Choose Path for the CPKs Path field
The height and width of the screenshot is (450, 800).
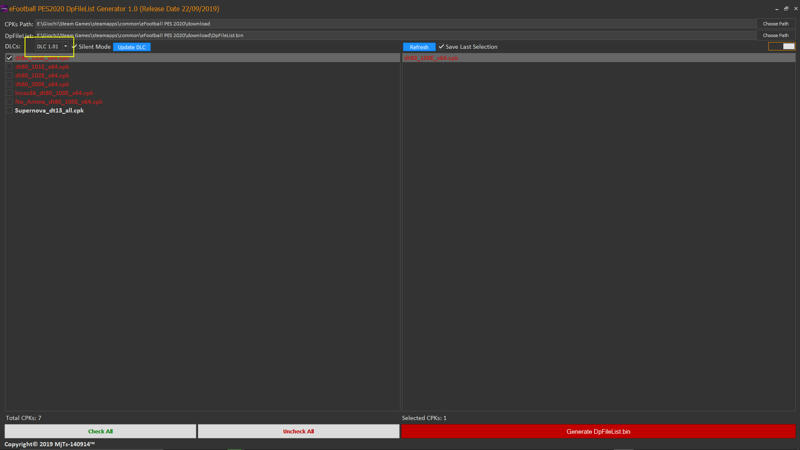click(x=776, y=24)
